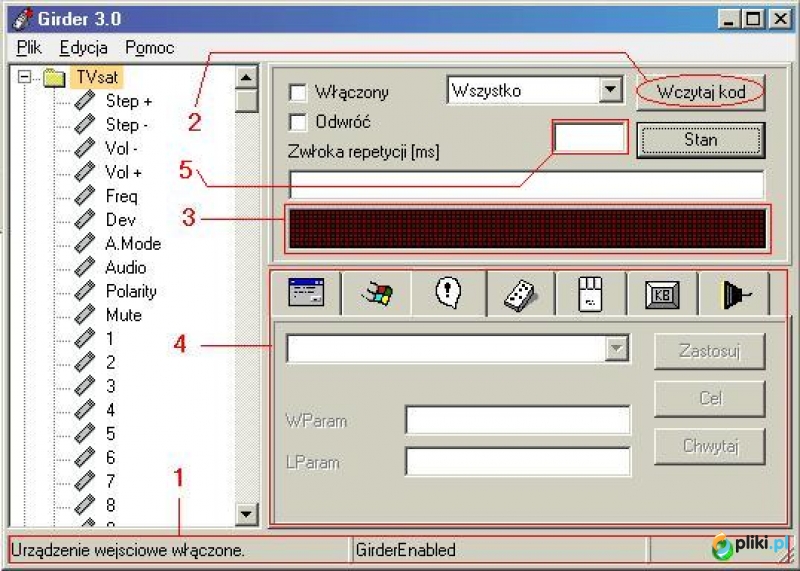Select the Mute command label
Screen dimensions: 800x571
[x=123, y=315]
